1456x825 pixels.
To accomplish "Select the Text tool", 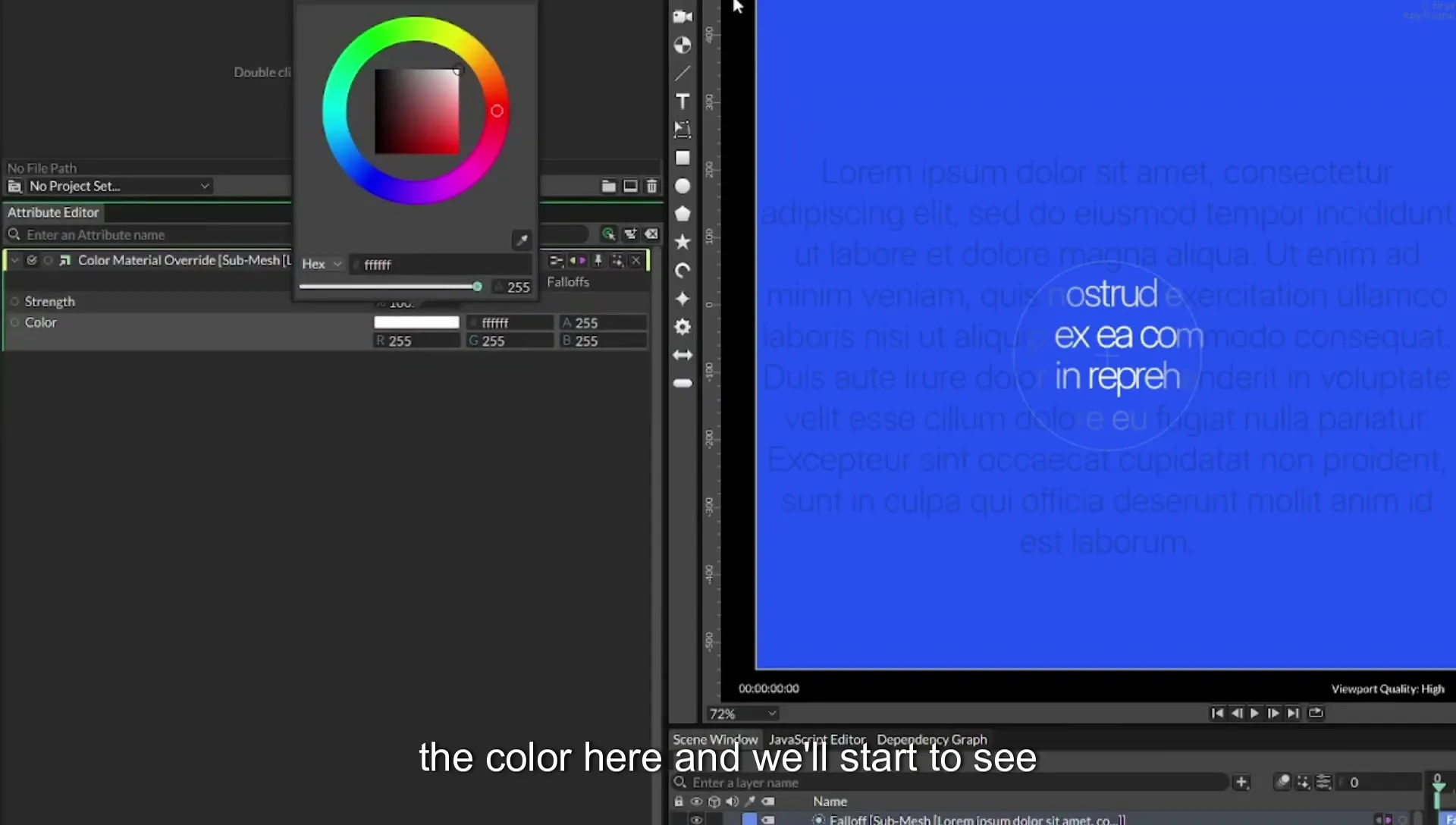I will click(682, 101).
